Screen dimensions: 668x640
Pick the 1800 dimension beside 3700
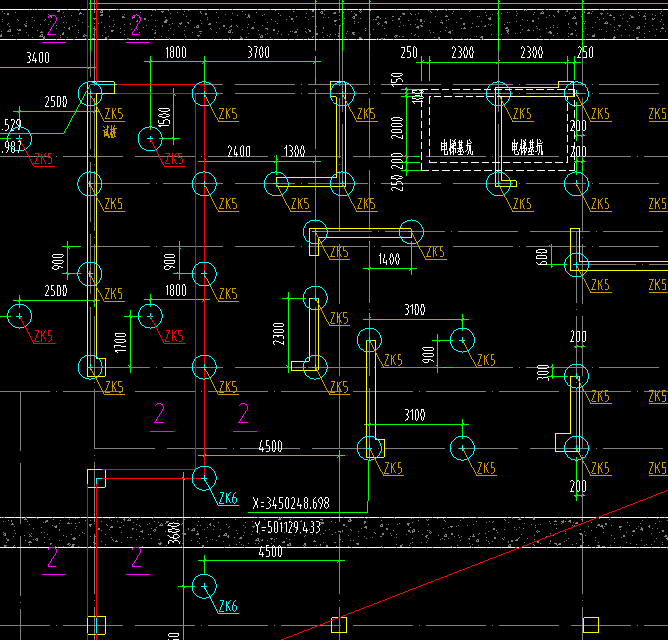[x=176, y=52]
